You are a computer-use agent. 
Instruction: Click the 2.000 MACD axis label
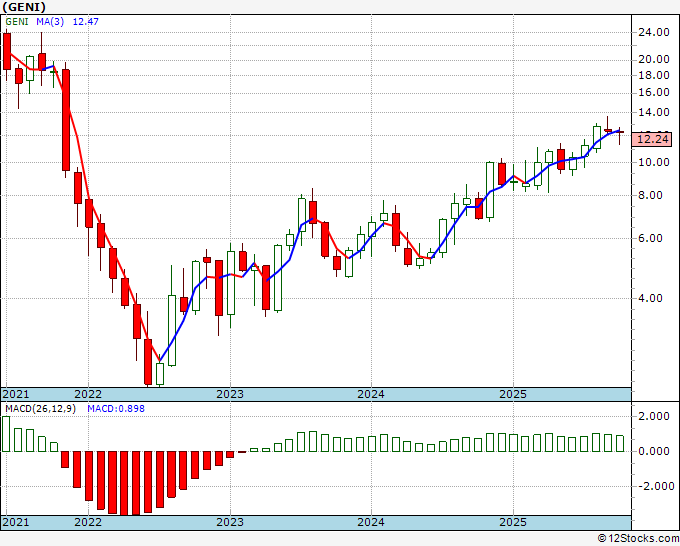tap(654, 416)
